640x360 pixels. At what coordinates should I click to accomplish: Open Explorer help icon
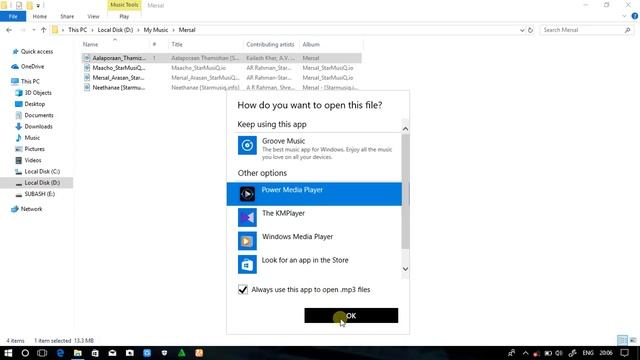coord(635,16)
